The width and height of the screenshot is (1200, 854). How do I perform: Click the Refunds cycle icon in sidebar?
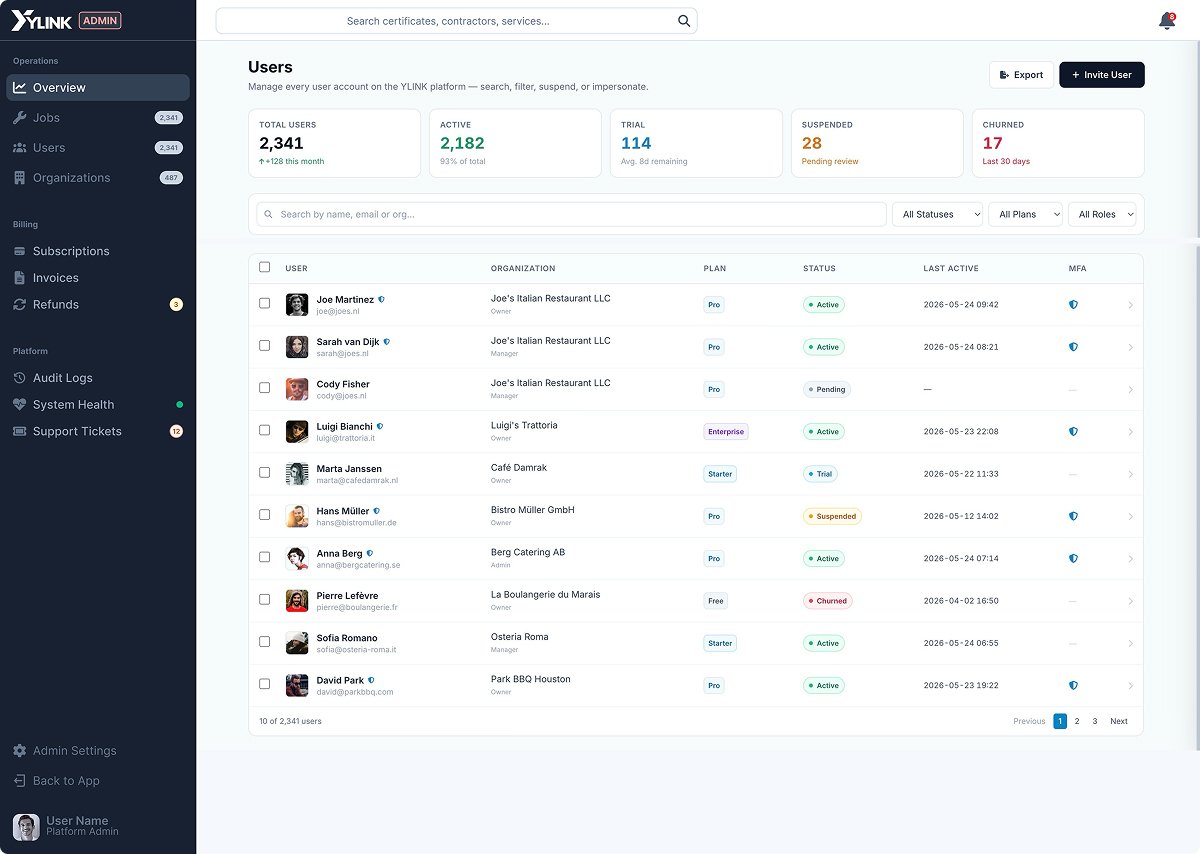coord(20,305)
